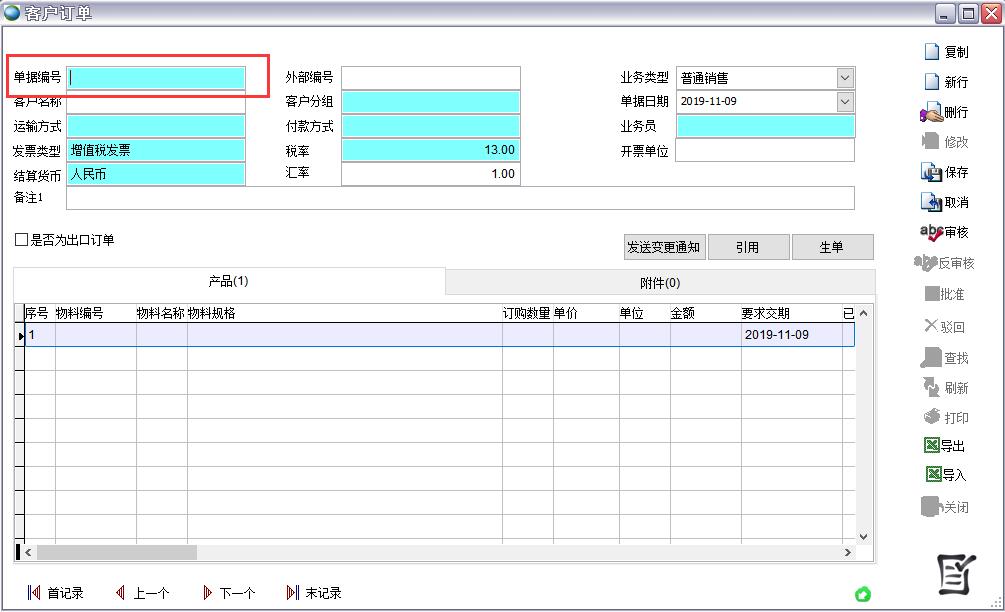Viewport: 1005px width, 612px height.
Task: 点击“发送变更通知”按钮
Action: coord(664,246)
